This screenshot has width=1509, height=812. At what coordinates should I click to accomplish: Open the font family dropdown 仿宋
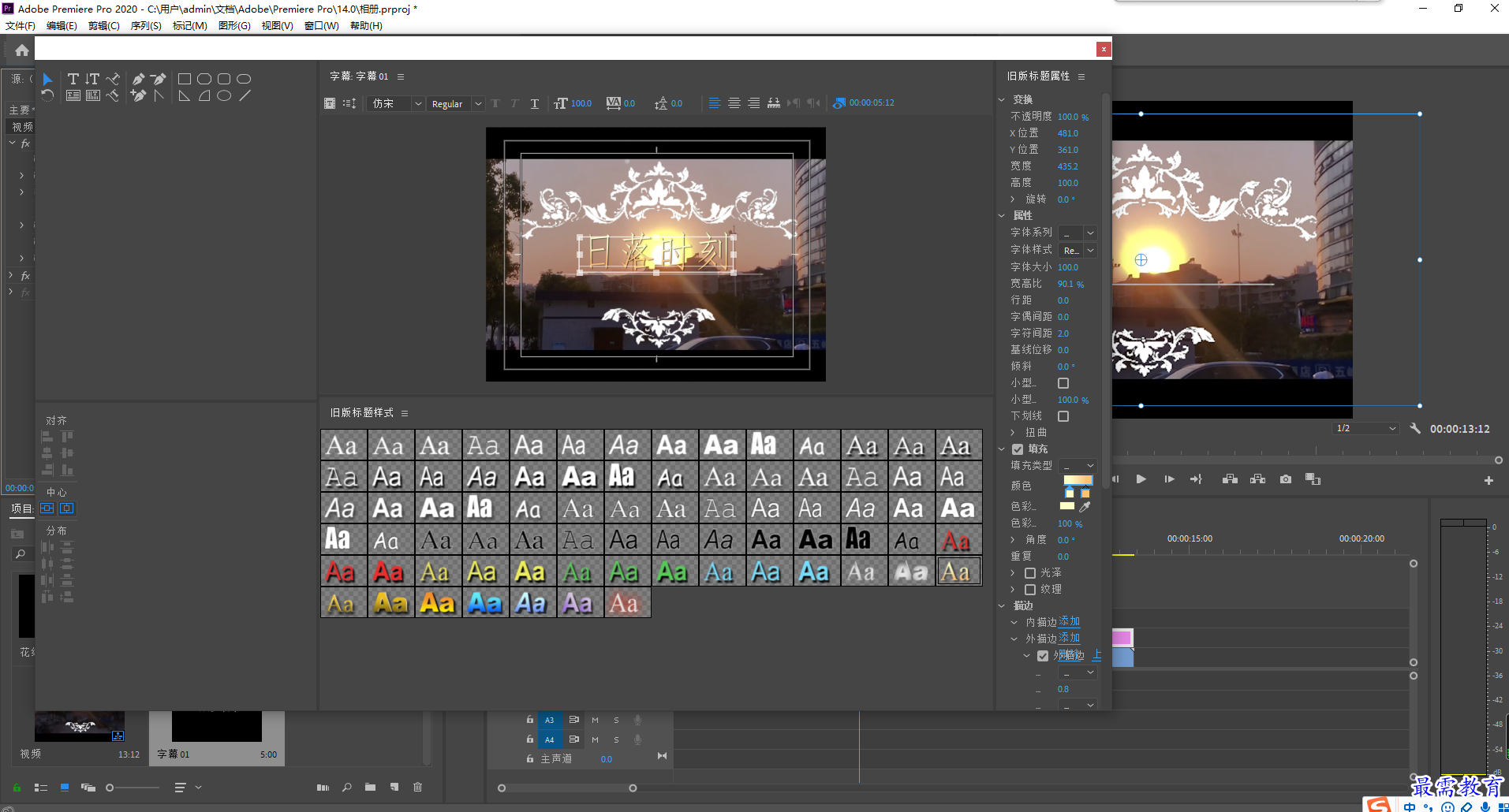click(396, 104)
